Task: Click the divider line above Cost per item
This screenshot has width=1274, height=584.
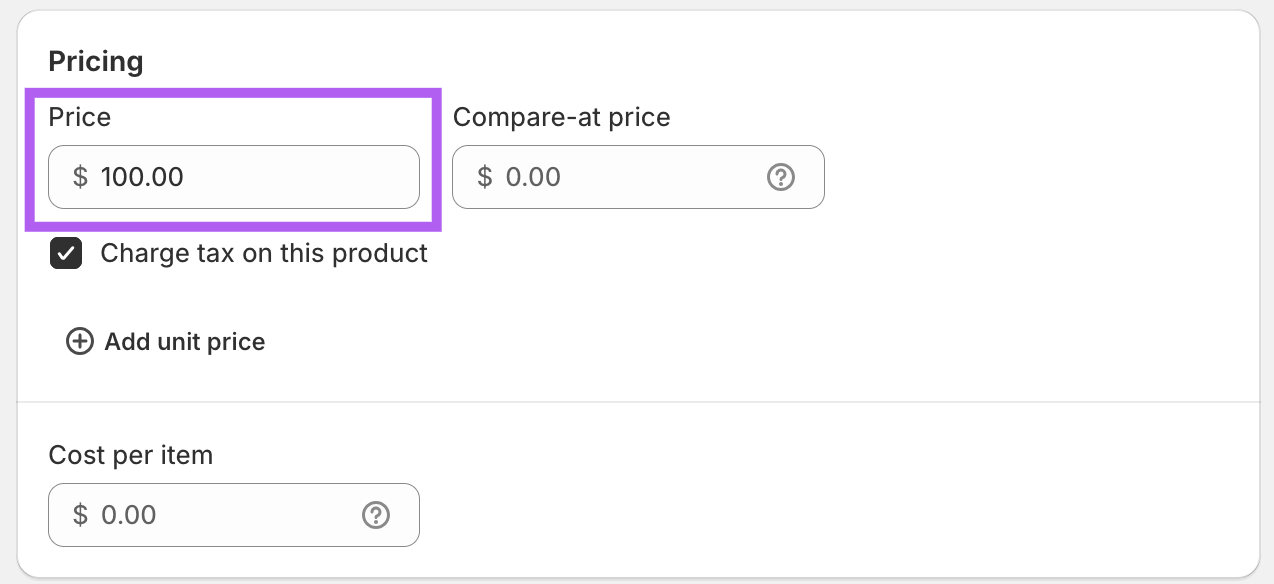Action: pyautogui.click(x=638, y=402)
